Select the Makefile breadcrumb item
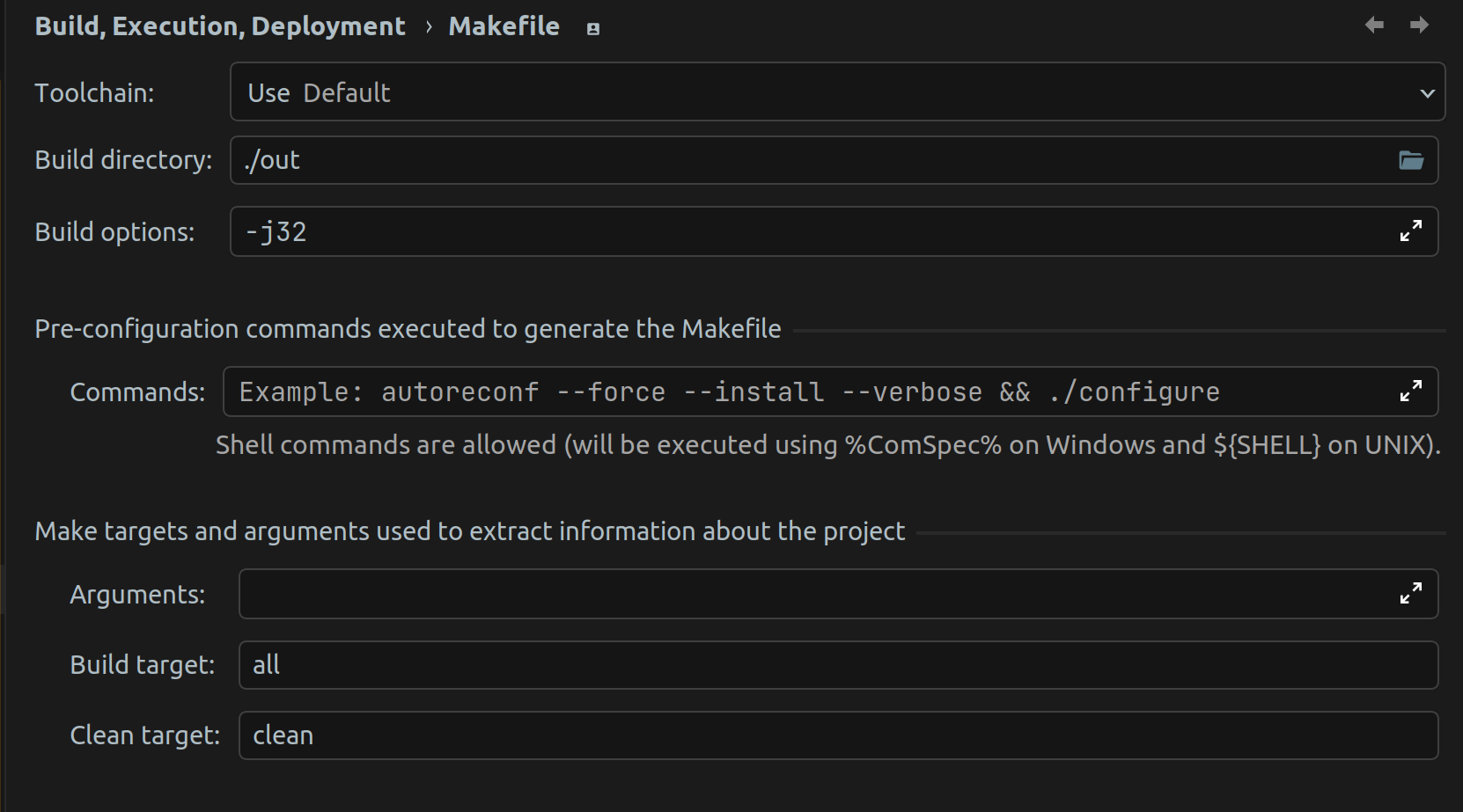Image resolution: width=1463 pixels, height=812 pixels. [504, 26]
